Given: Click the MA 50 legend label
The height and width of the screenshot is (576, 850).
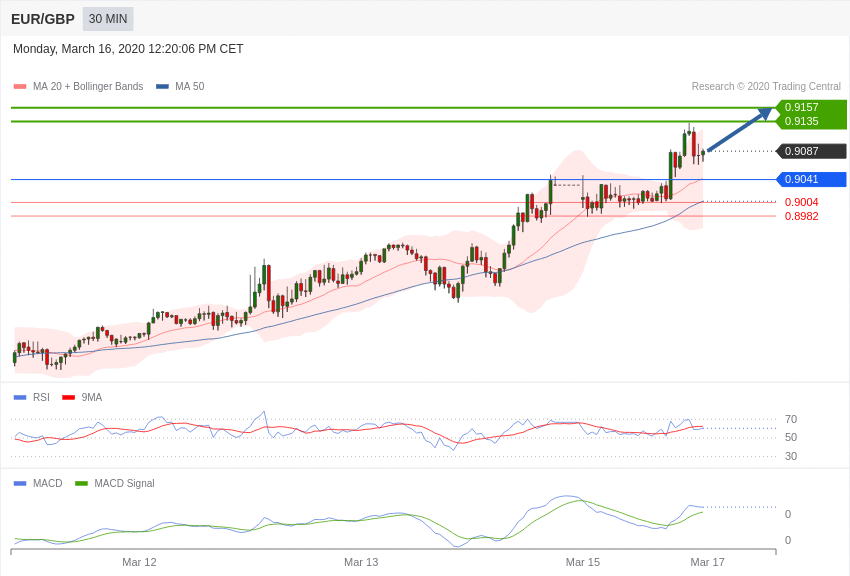Looking at the screenshot, I should pos(190,86).
